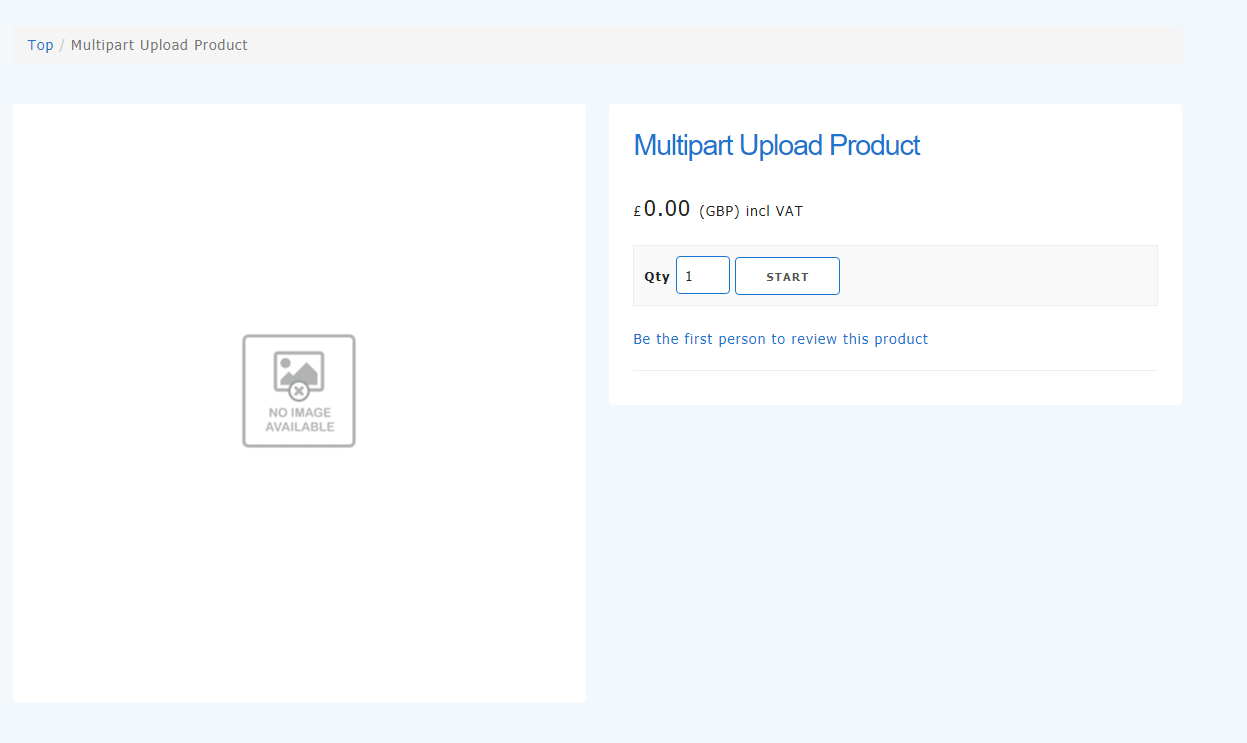Select the Multipart Upload Product heading
The width and height of the screenshot is (1247, 743).
[x=776, y=145]
